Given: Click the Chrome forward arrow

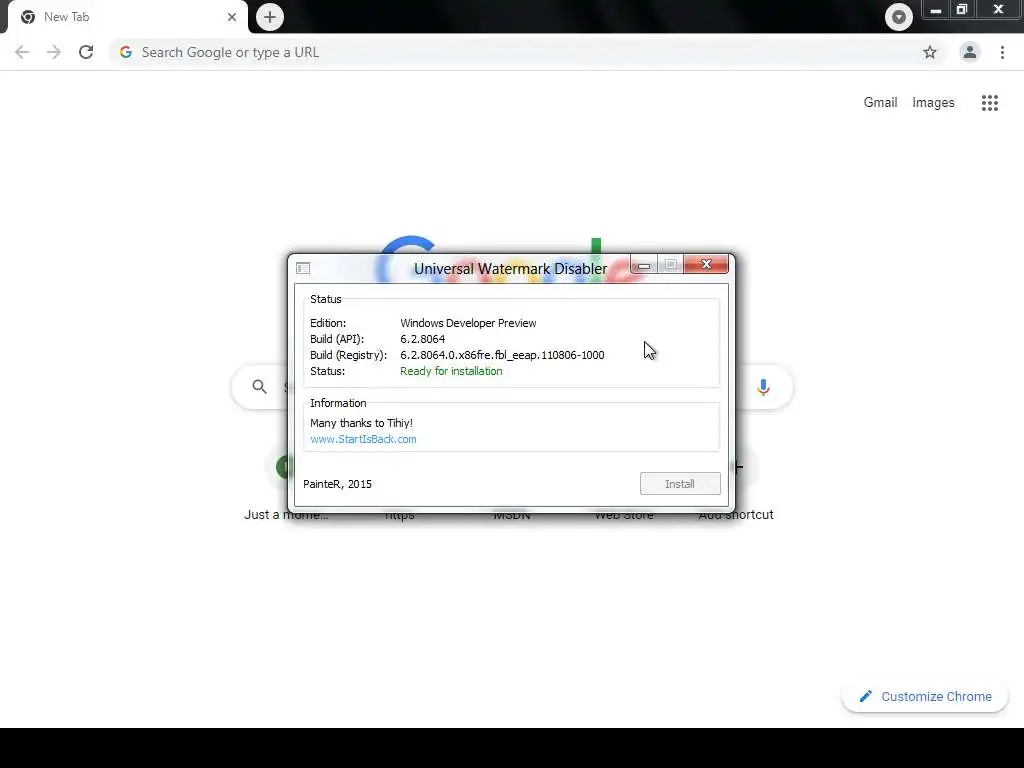Looking at the screenshot, I should point(54,52).
